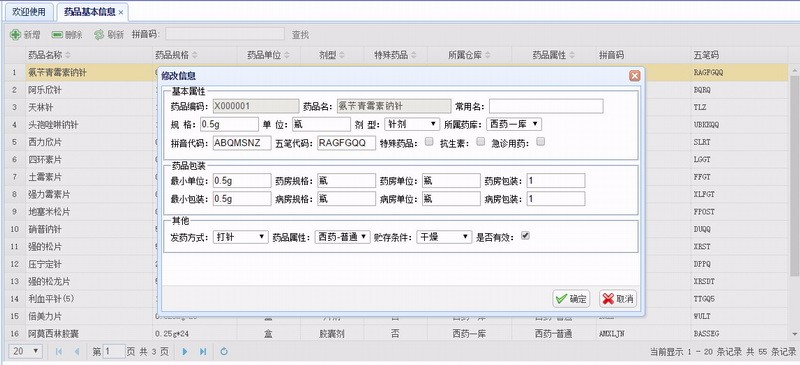The width and height of the screenshot is (800, 365).
Task: Sort by 药品规格 column arrows
Action: pos(194,55)
